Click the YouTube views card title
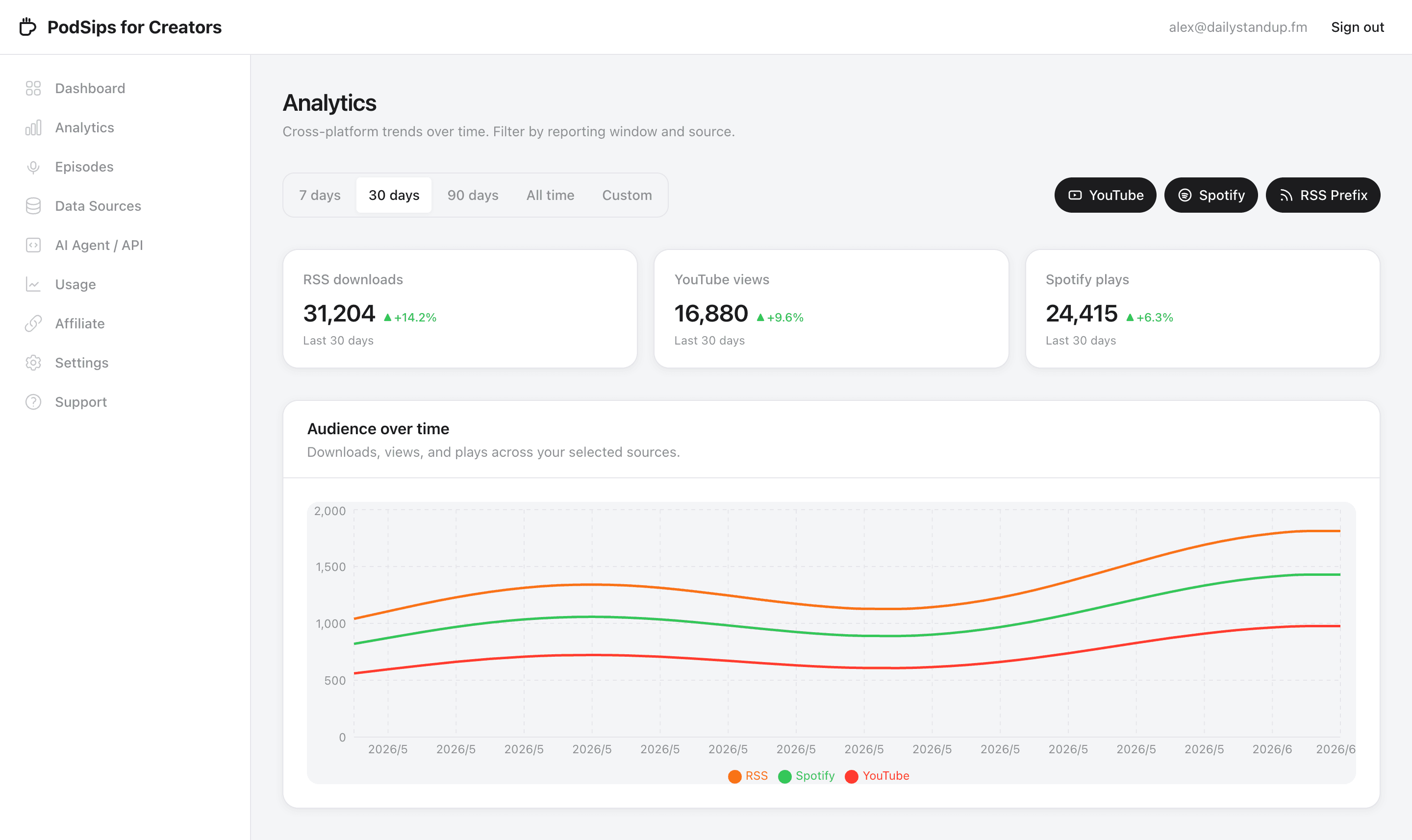Viewport: 1412px width, 840px height. [721, 280]
